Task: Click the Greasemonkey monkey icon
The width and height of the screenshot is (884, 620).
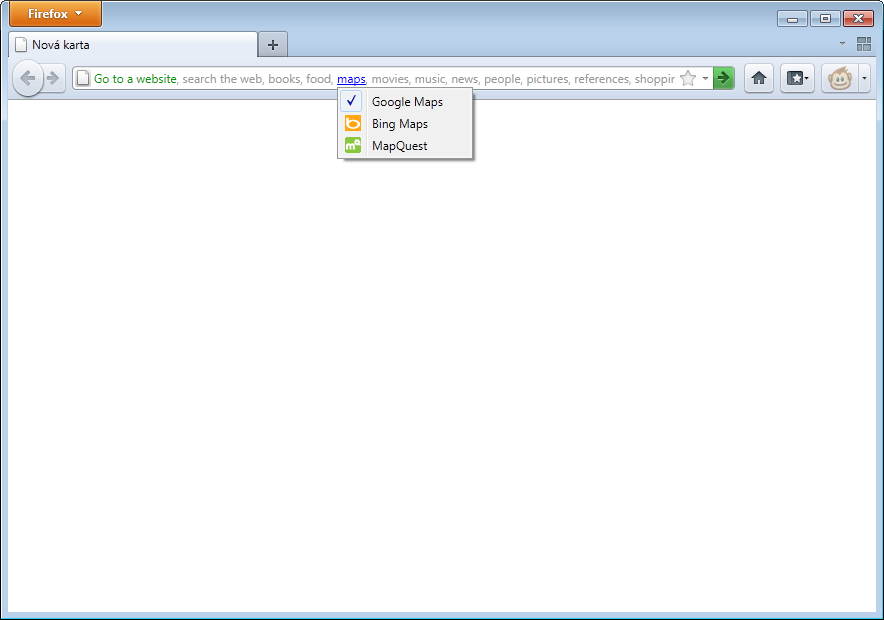Action: 839,78
